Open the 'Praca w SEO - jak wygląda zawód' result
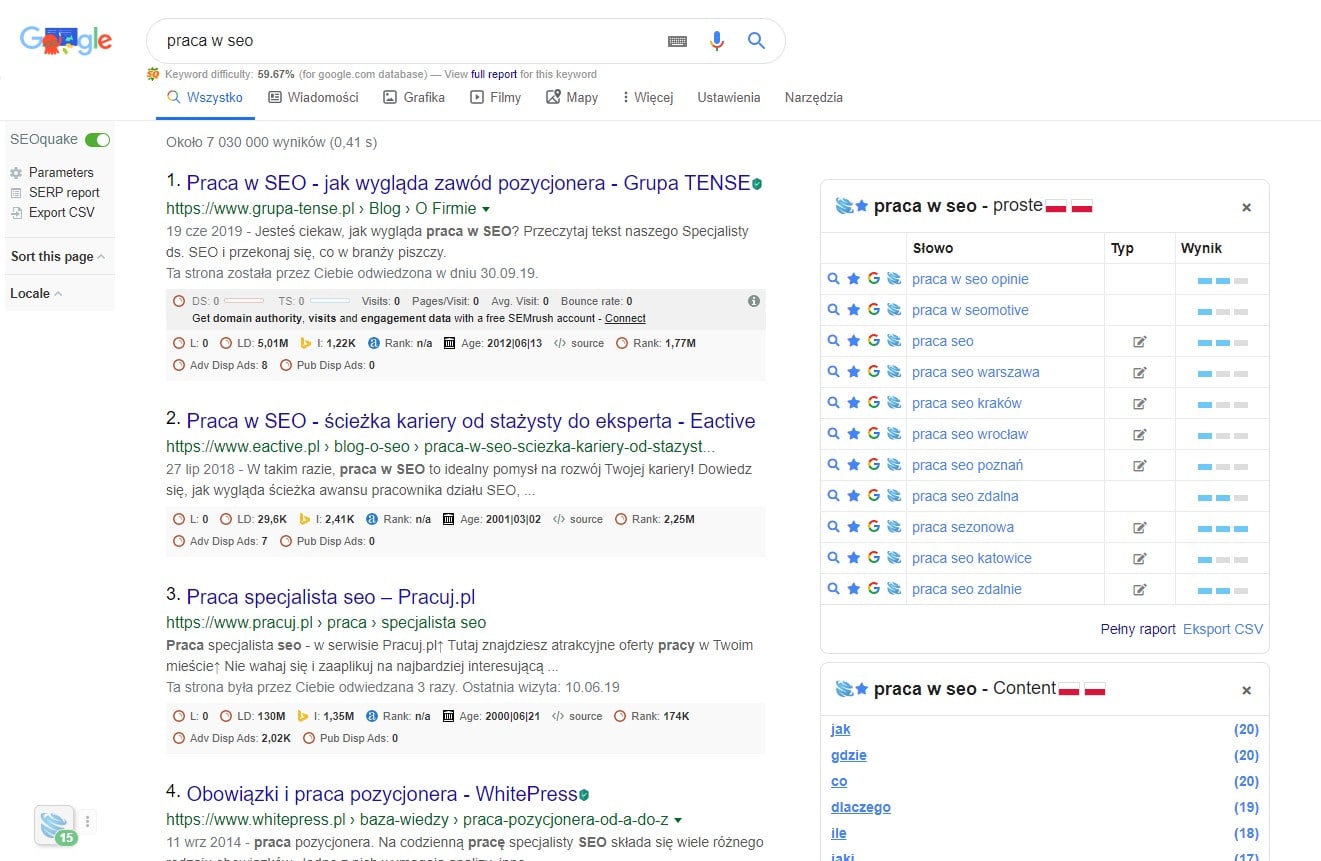 coord(468,183)
